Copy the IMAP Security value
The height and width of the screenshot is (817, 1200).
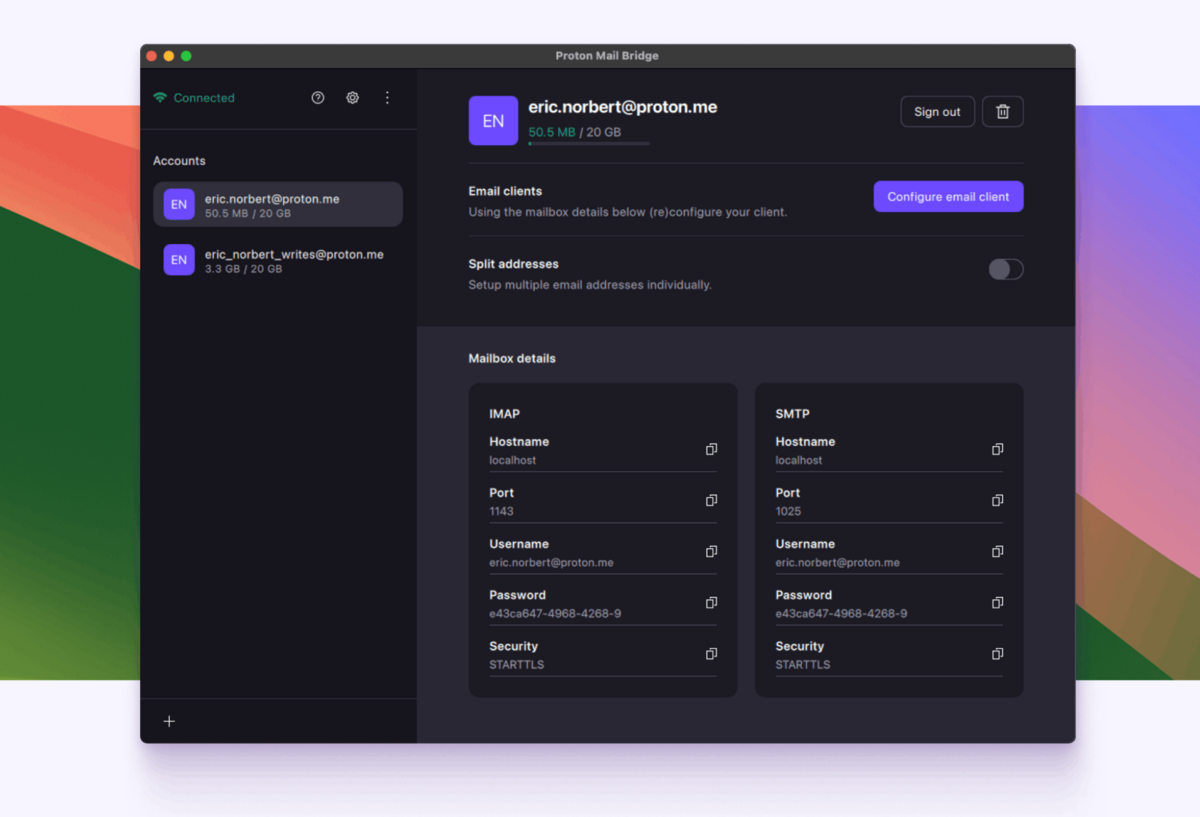coord(711,654)
